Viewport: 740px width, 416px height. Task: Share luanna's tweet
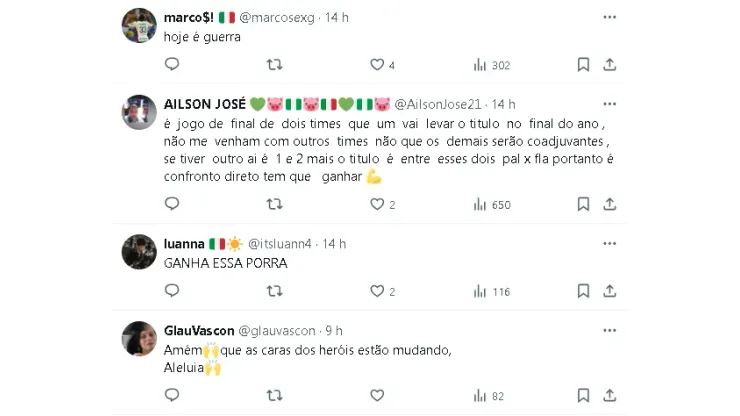coord(610,292)
